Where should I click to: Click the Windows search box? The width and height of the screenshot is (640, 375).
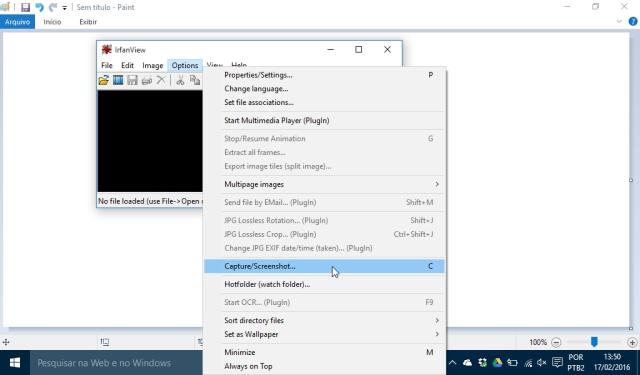(116, 363)
